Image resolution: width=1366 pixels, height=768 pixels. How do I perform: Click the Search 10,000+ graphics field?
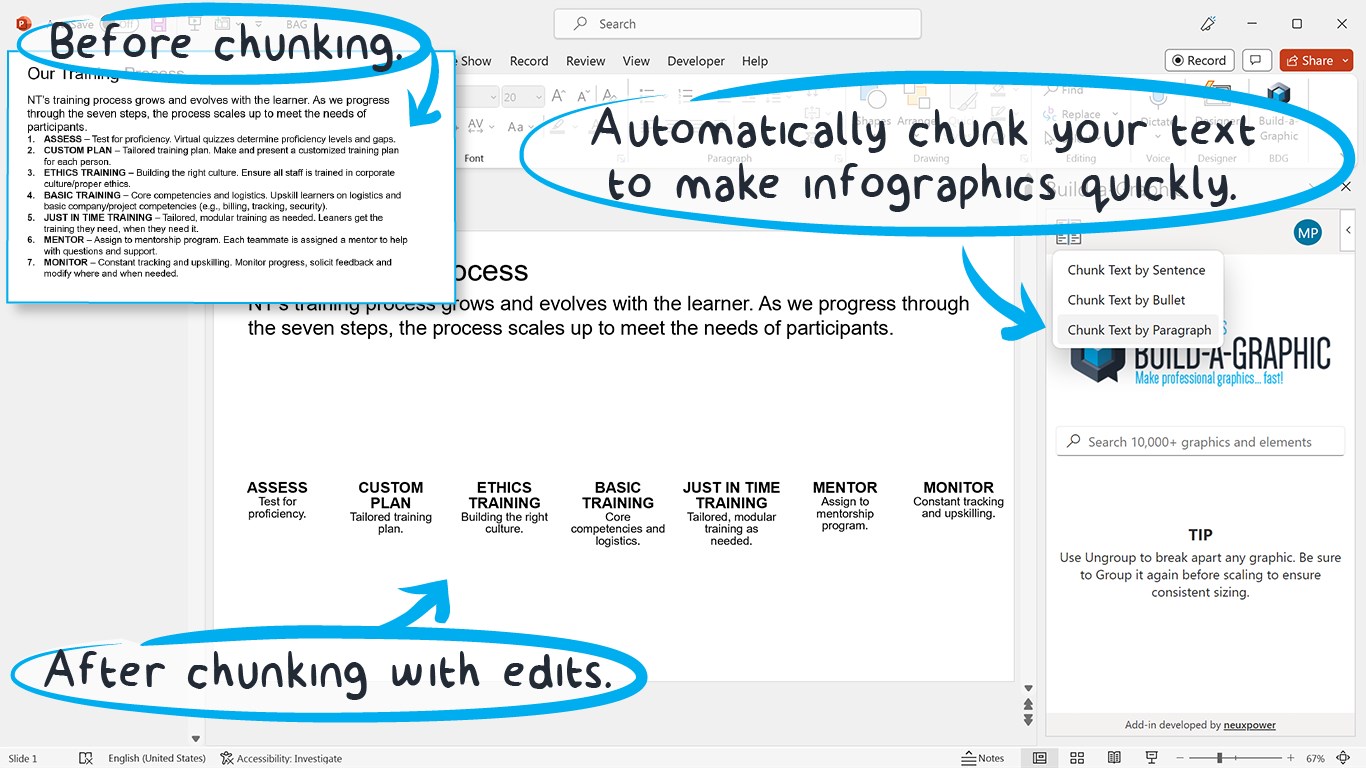coord(1200,441)
